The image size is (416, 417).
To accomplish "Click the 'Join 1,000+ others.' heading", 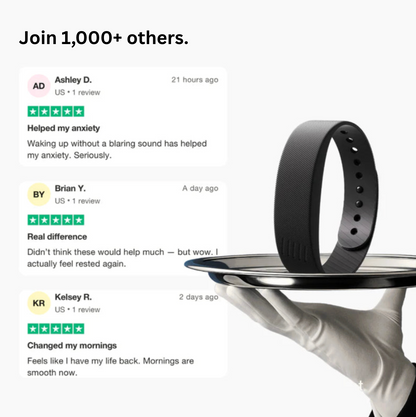I will click(104, 38).
